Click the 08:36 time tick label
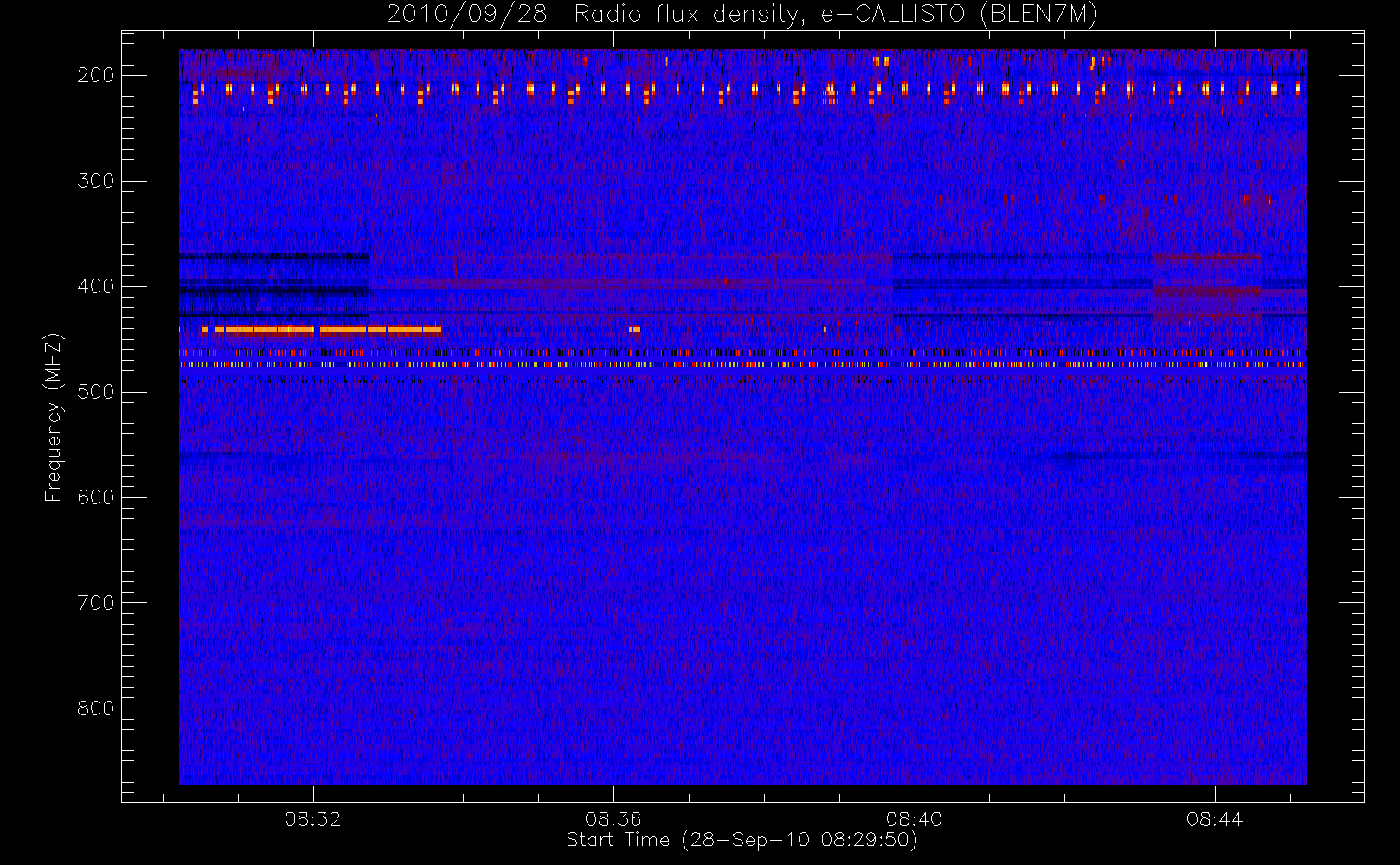1400x865 pixels. [613, 818]
